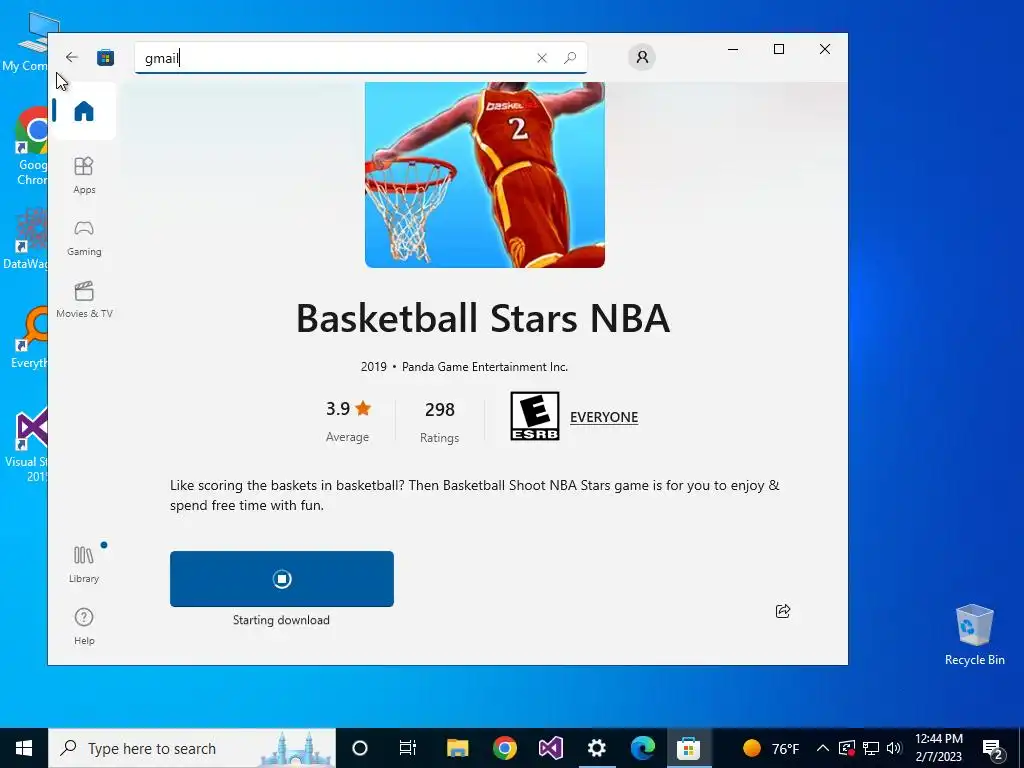Open Cortana from the taskbar
The width and height of the screenshot is (1024, 768).
(360, 748)
